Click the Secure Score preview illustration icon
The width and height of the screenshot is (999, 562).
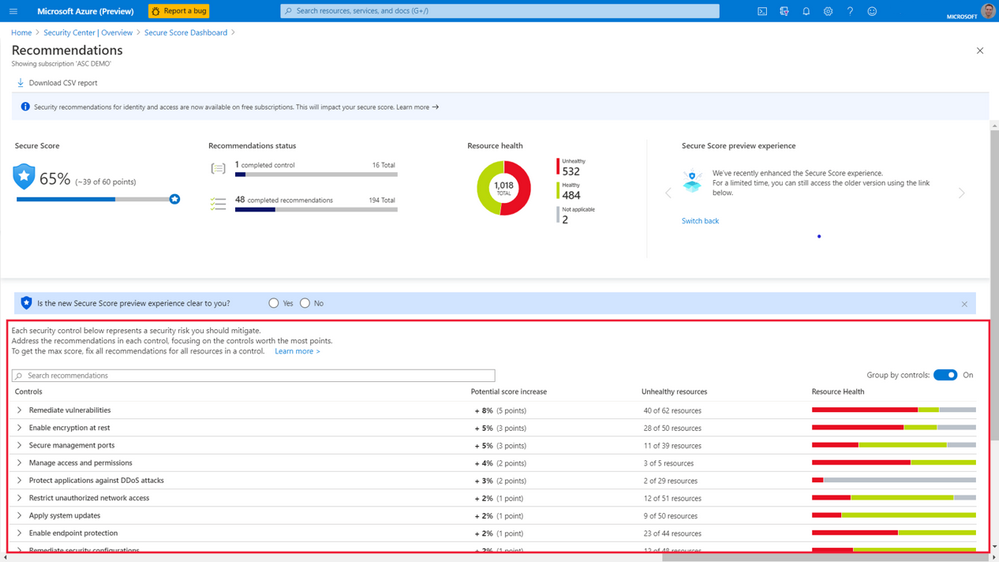(x=693, y=181)
